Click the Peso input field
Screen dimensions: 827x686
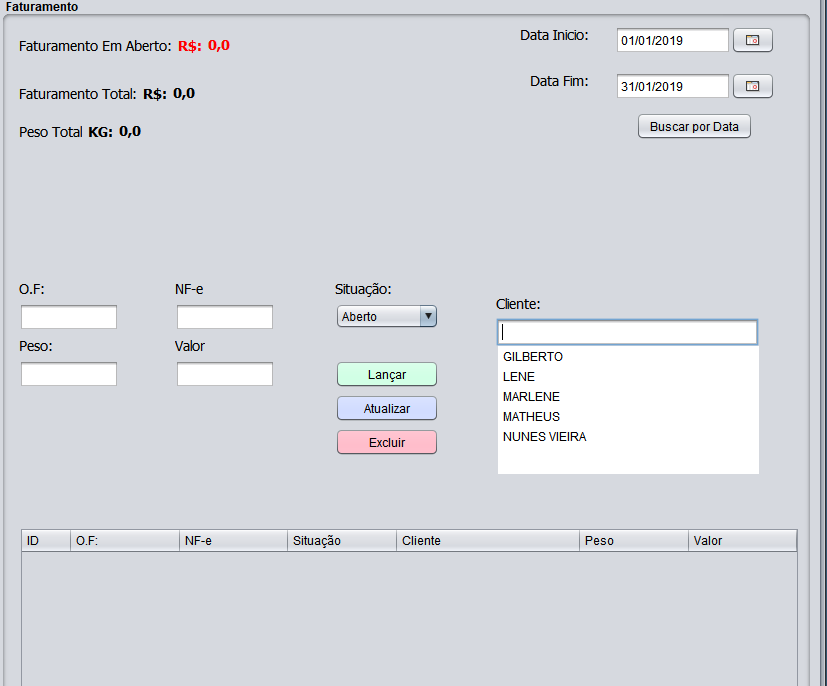[x=69, y=374]
